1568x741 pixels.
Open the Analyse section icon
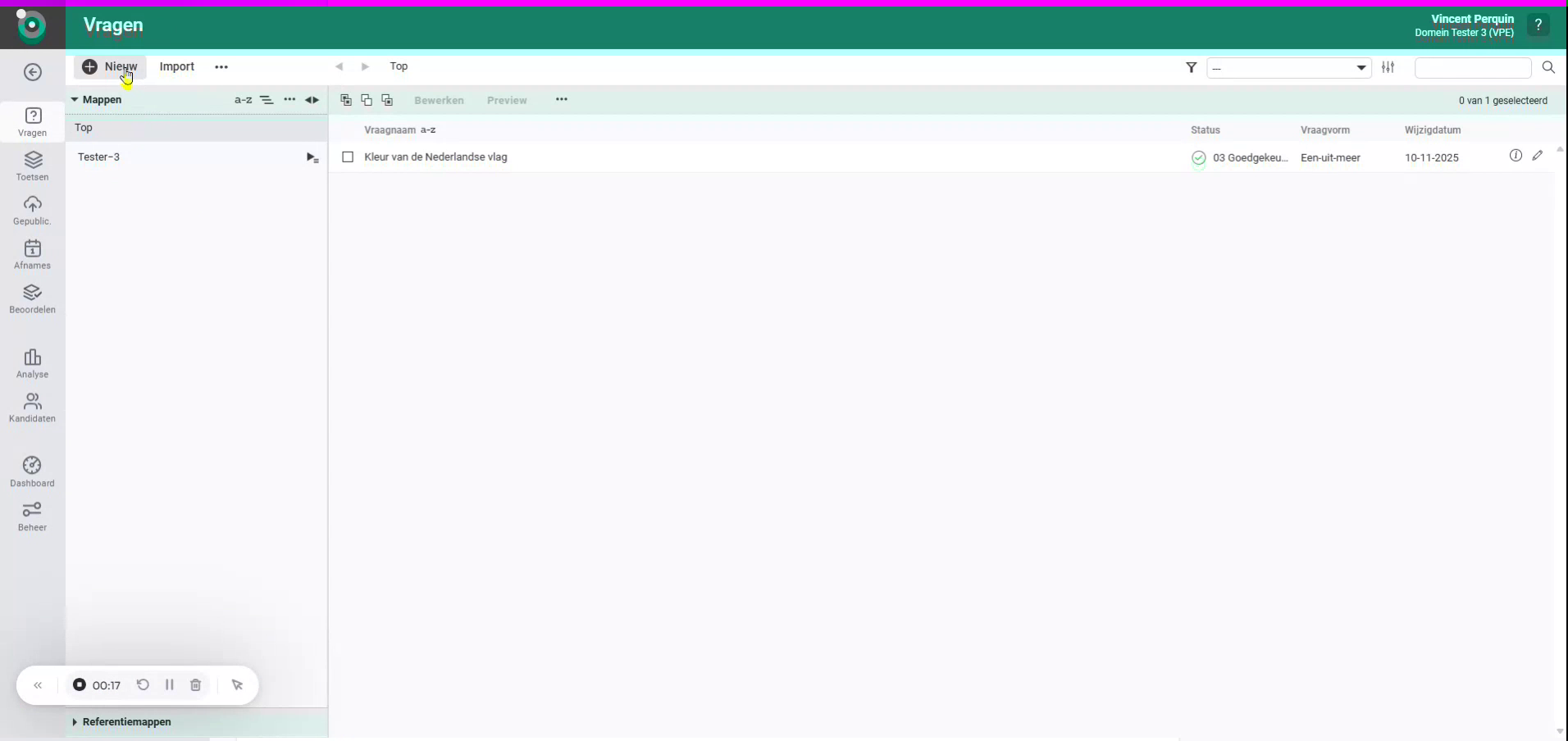[32, 363]
